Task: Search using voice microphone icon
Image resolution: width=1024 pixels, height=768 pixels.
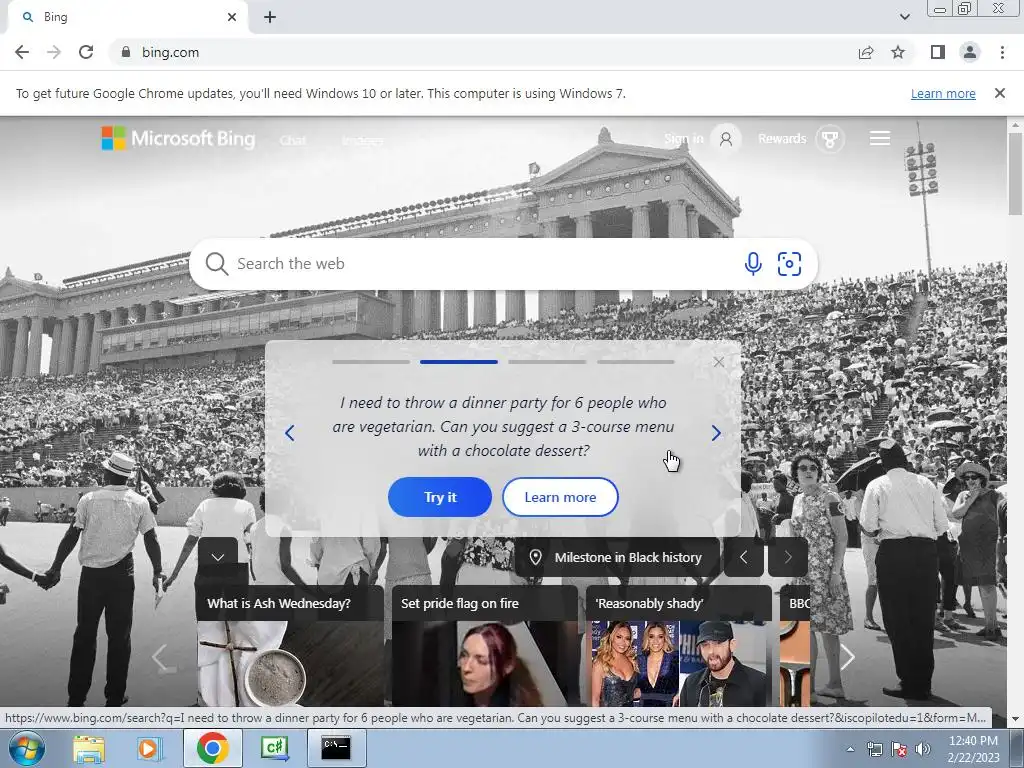Action: tap(753, 264)
